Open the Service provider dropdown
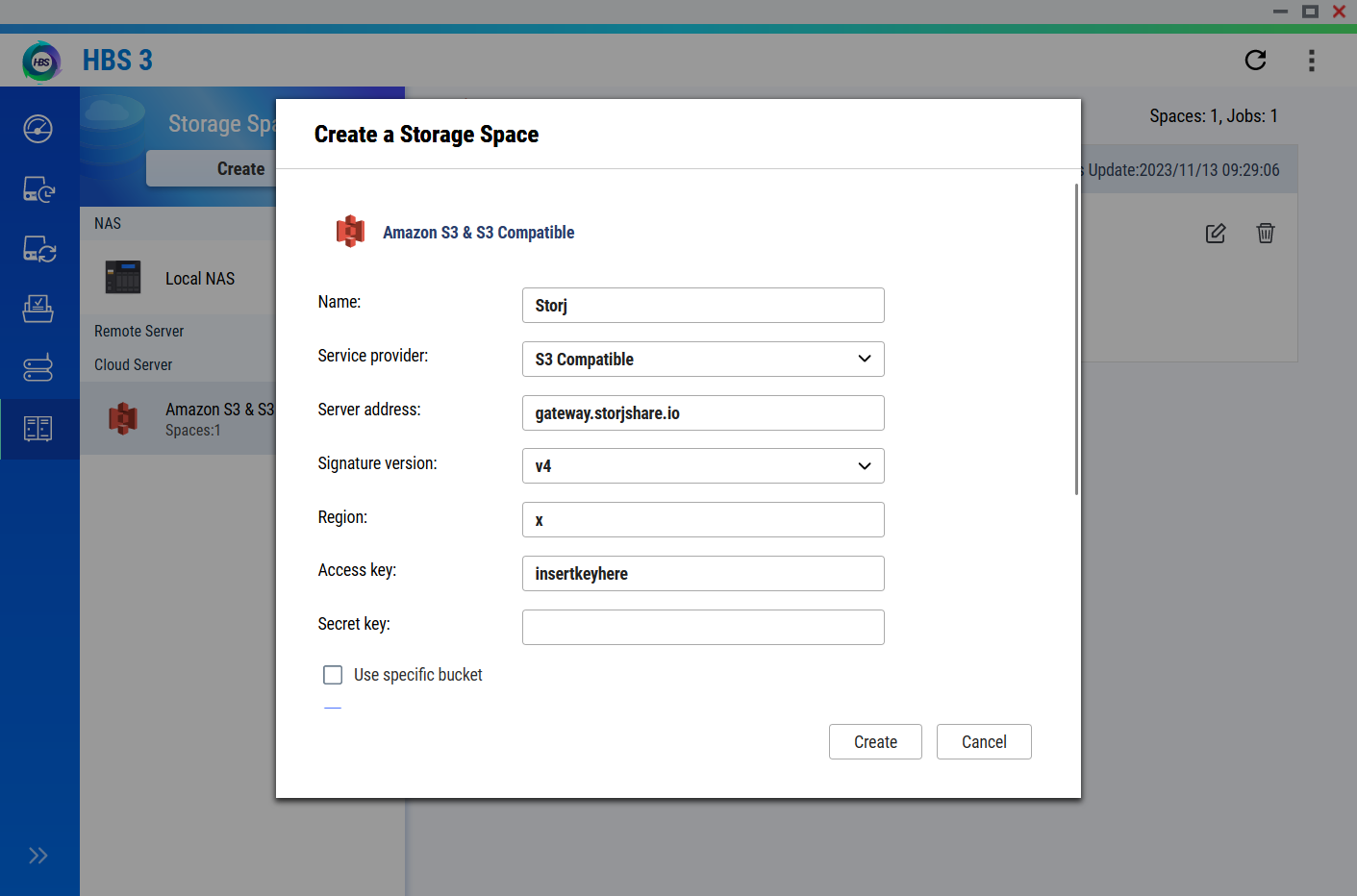This screenshot has height=896, width=1357. coord(703,359)
